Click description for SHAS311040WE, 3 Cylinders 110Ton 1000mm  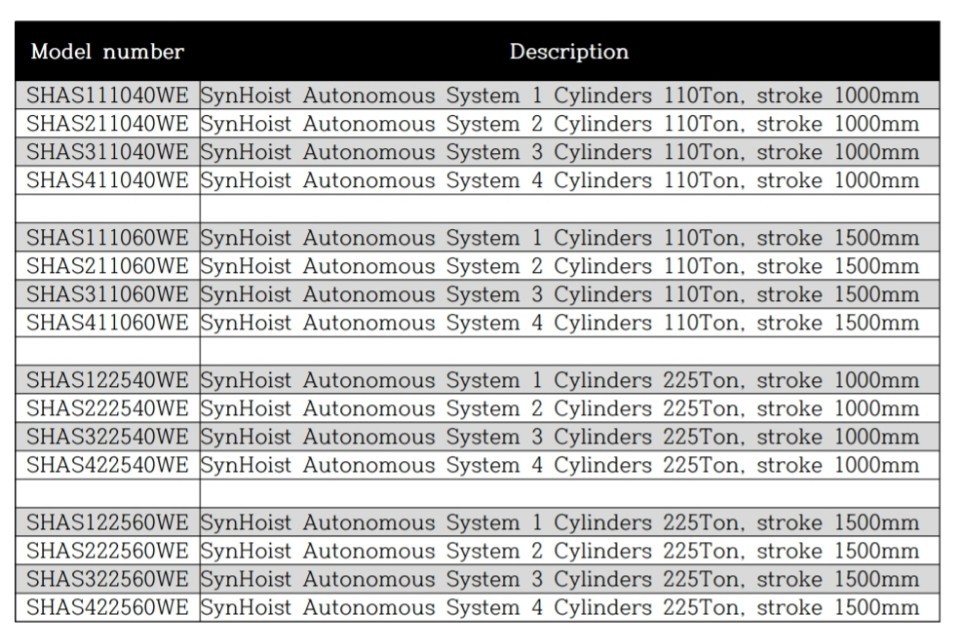(x=569, y=152)
